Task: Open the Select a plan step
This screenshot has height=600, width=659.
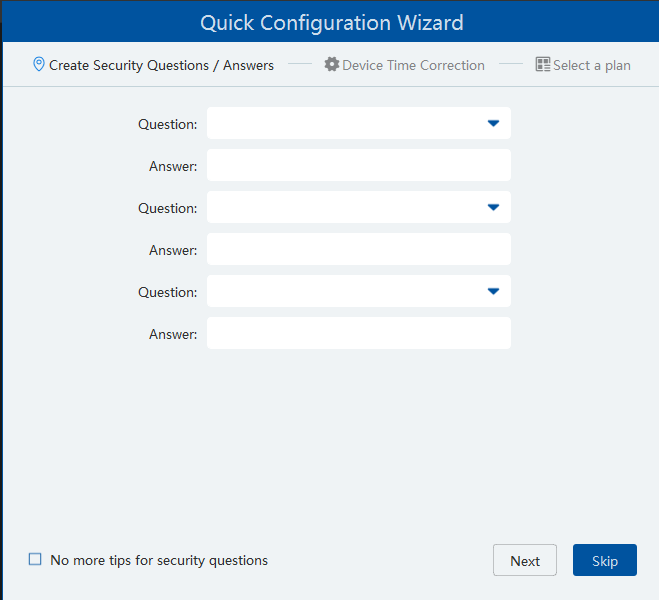Action: tap(591, 65)
